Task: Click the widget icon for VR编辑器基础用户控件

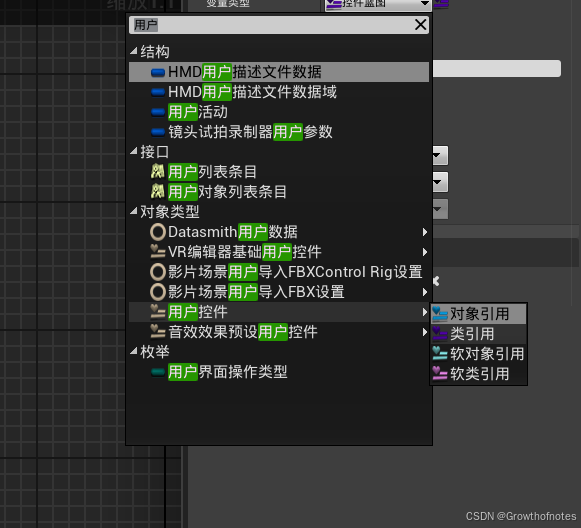Action: (x=158, y=252)
